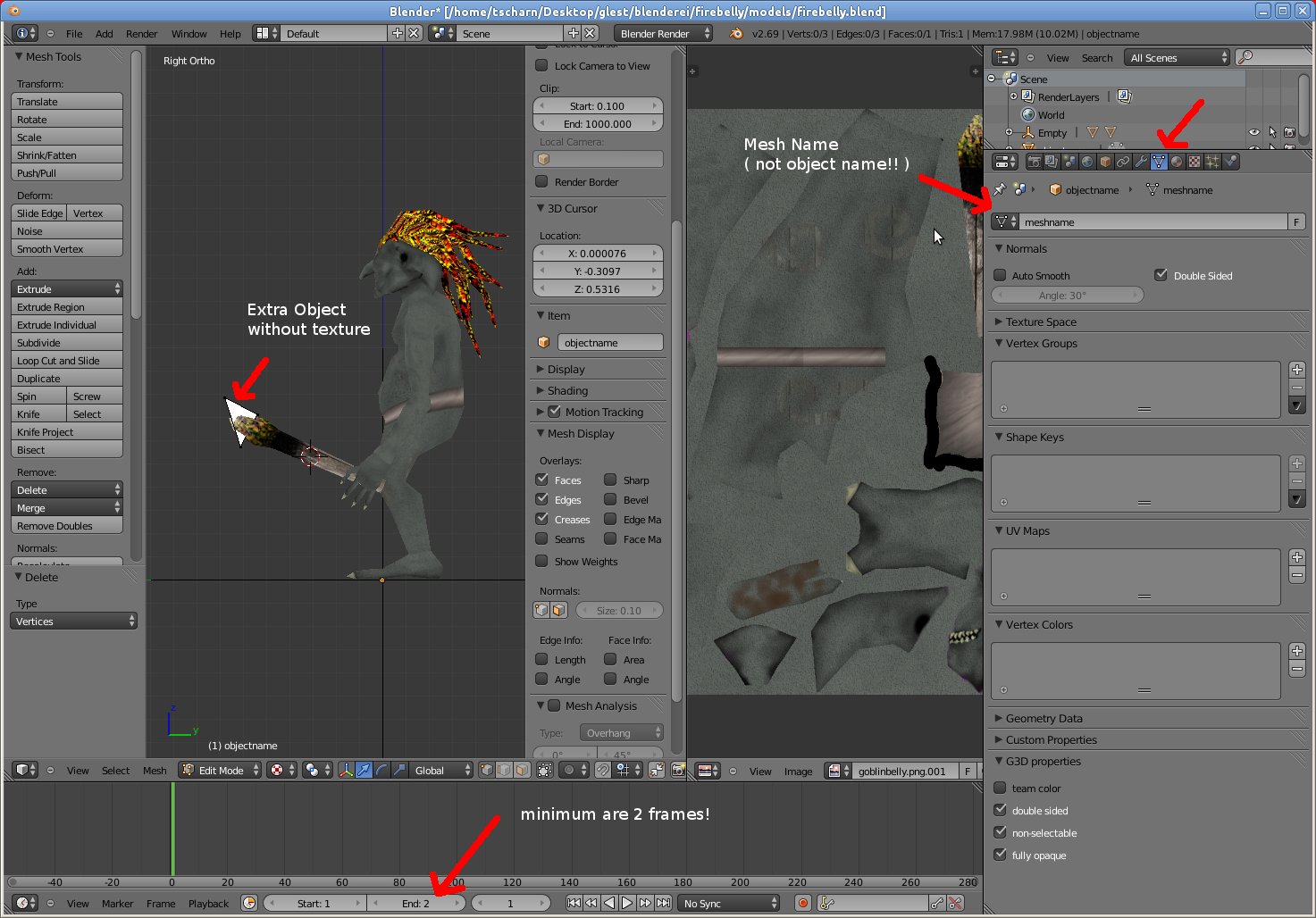This screenshot has height=918, width=1316.
Task: Jump to first frame in timeline
Action: pyautogui.click(x=574, y=903)
